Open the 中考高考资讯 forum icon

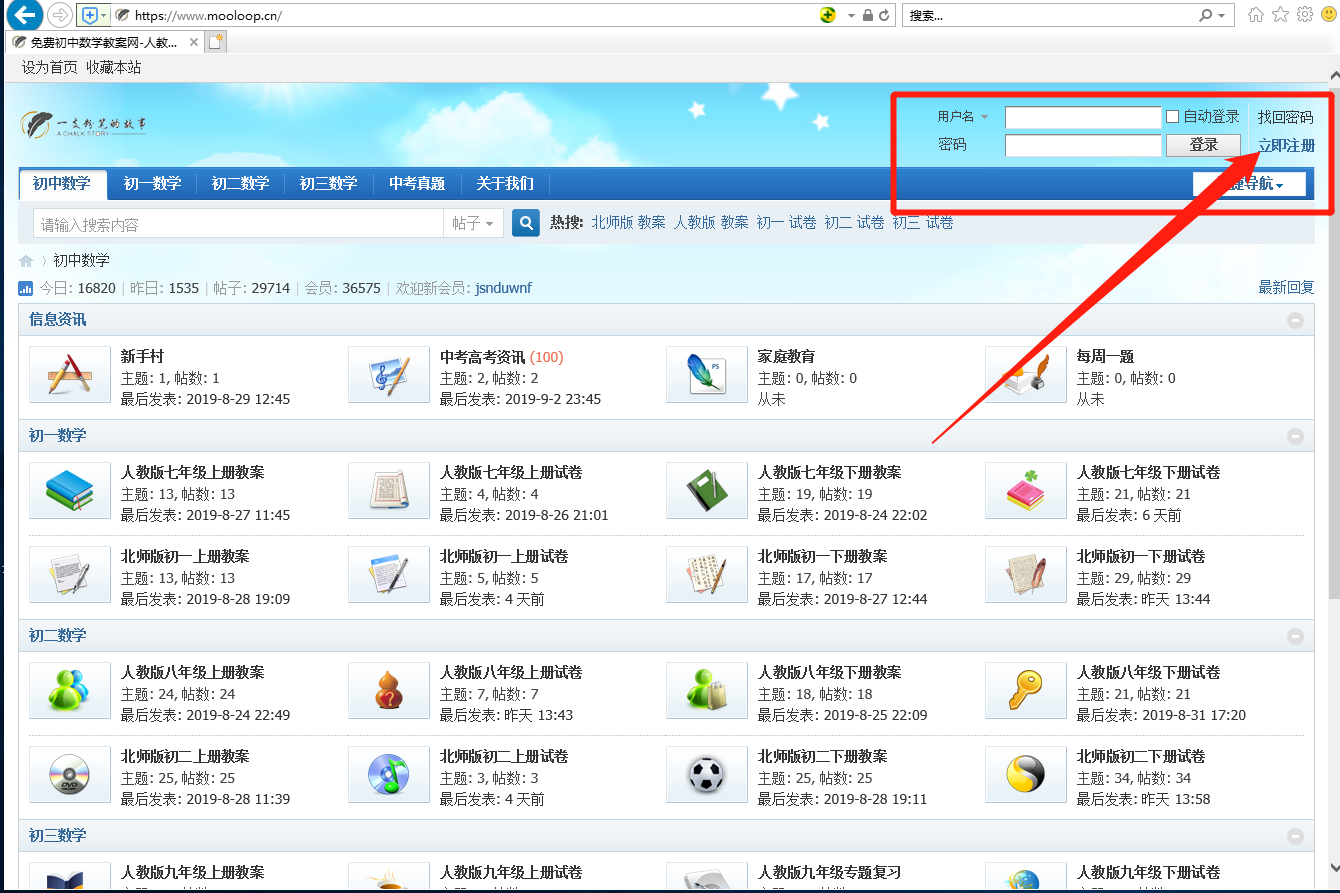(389, 375)
